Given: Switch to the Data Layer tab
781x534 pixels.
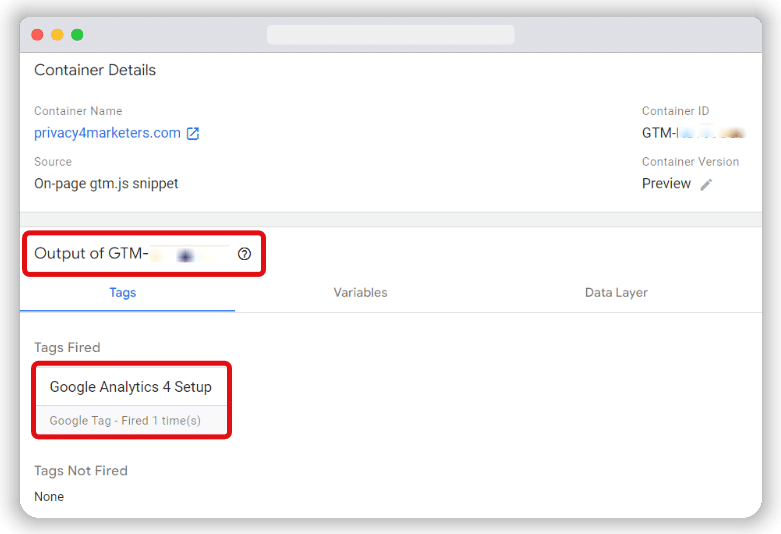Looking at the screenshot, I should point(616,292).
